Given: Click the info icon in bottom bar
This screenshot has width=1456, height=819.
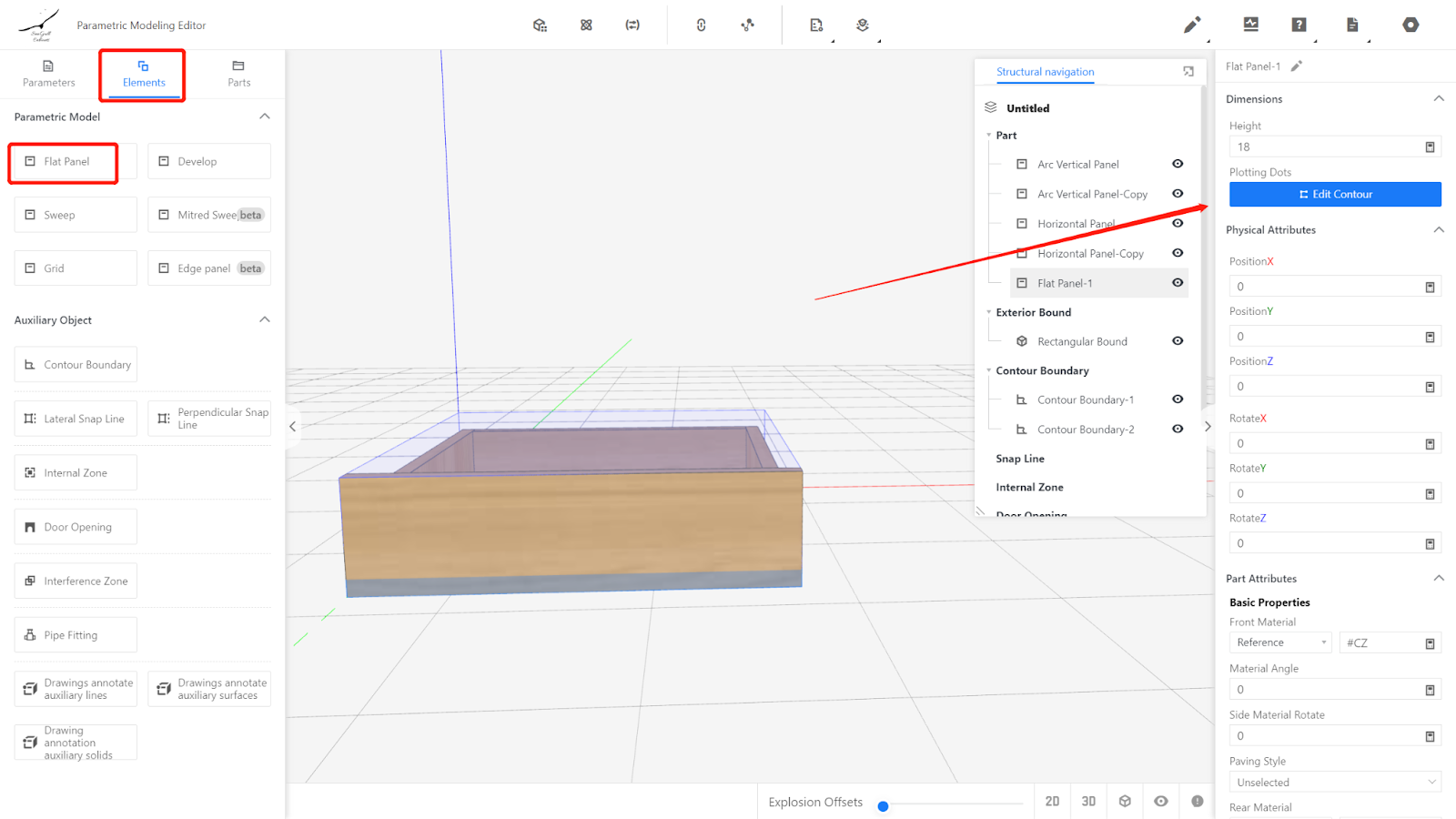Looking at the screenshot, I should [1197, 802].
